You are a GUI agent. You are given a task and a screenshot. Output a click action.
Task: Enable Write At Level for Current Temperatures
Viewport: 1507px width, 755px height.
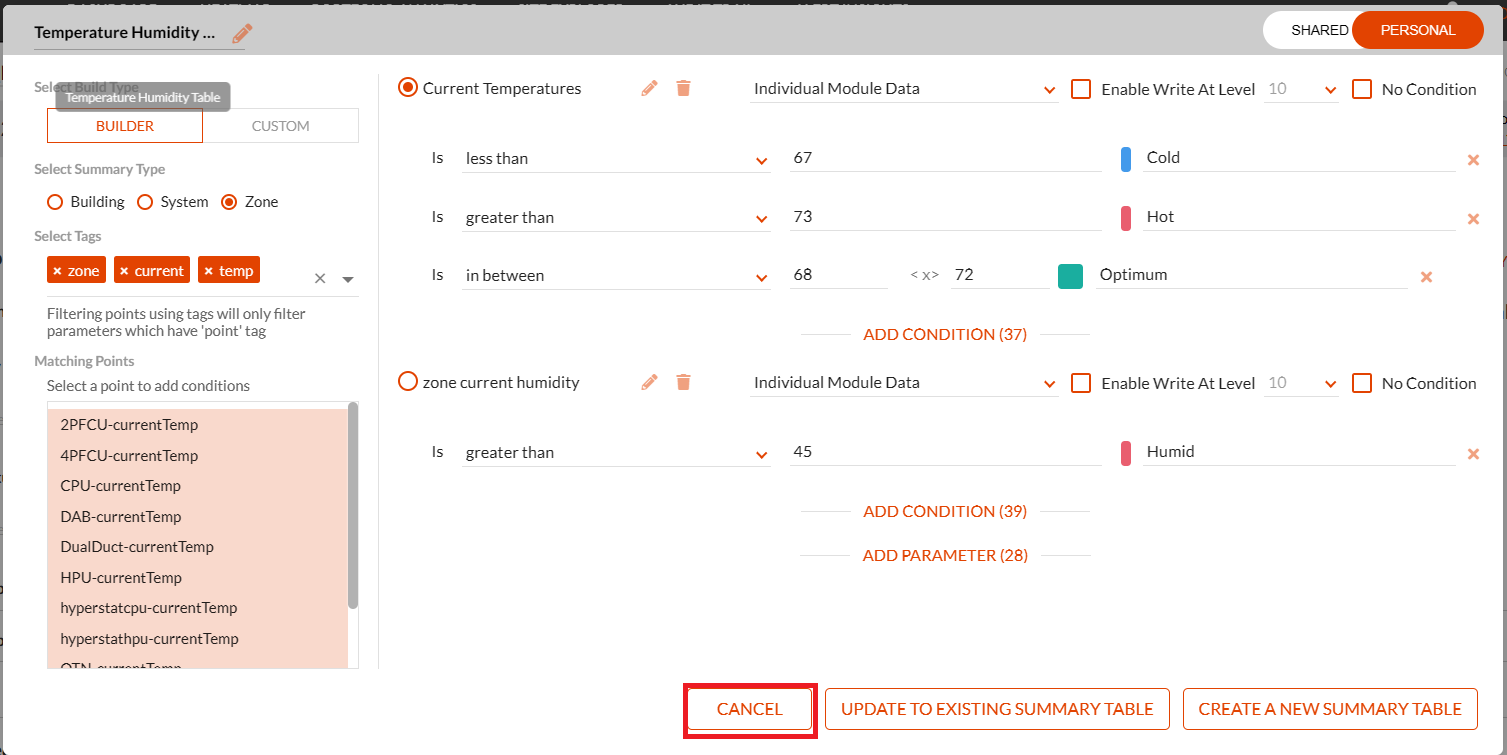[x=1081, y=89]
